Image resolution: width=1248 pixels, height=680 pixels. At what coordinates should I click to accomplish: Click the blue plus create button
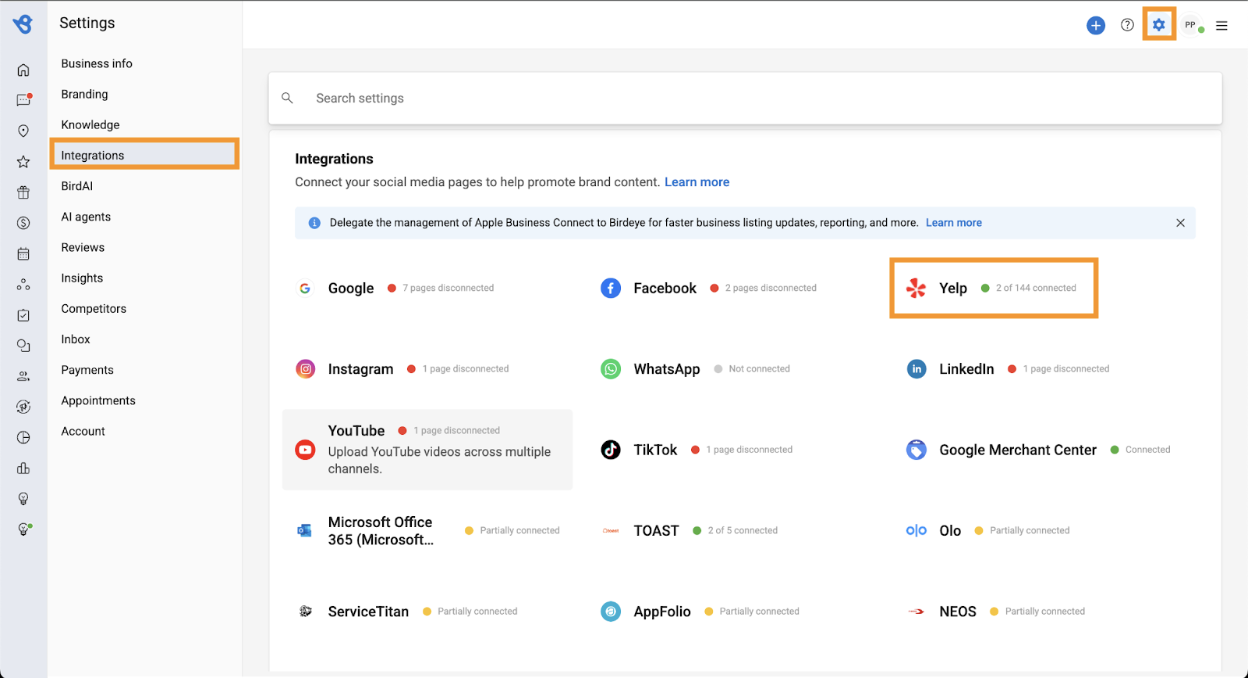[1096, 26]
